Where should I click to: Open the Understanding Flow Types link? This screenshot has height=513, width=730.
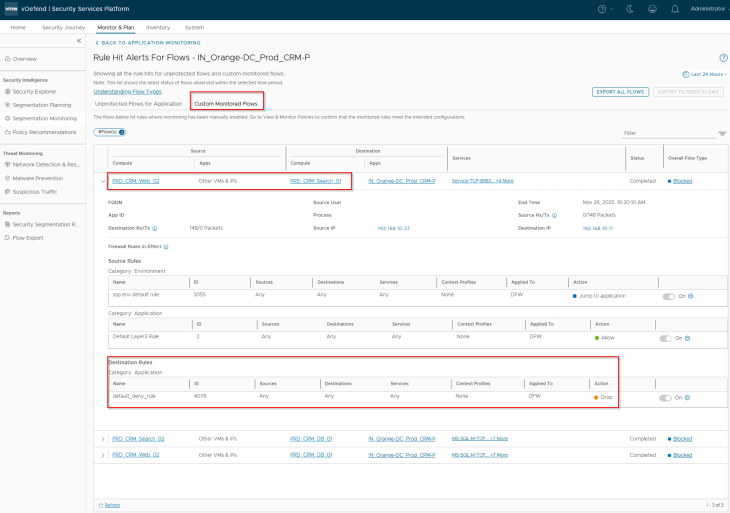coord(127,91)
